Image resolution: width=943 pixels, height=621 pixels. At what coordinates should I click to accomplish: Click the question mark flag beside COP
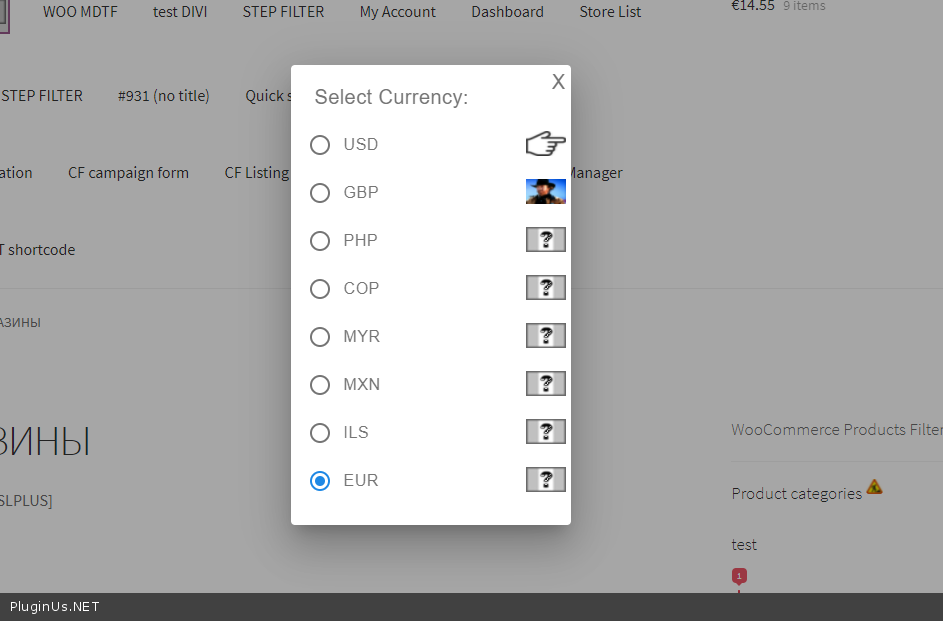pos(545,288)
